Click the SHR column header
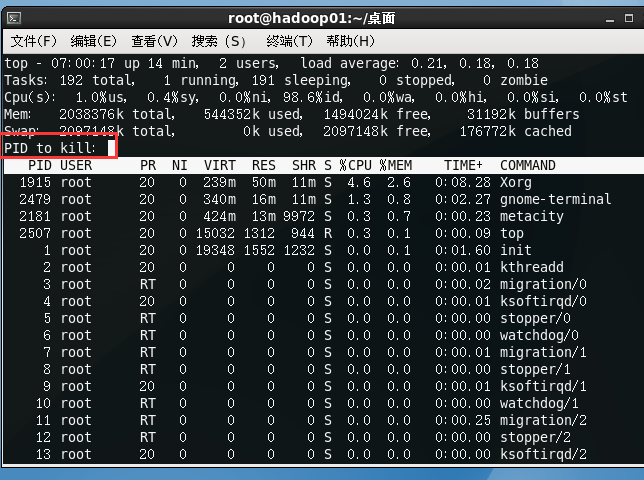 (304, 165)
